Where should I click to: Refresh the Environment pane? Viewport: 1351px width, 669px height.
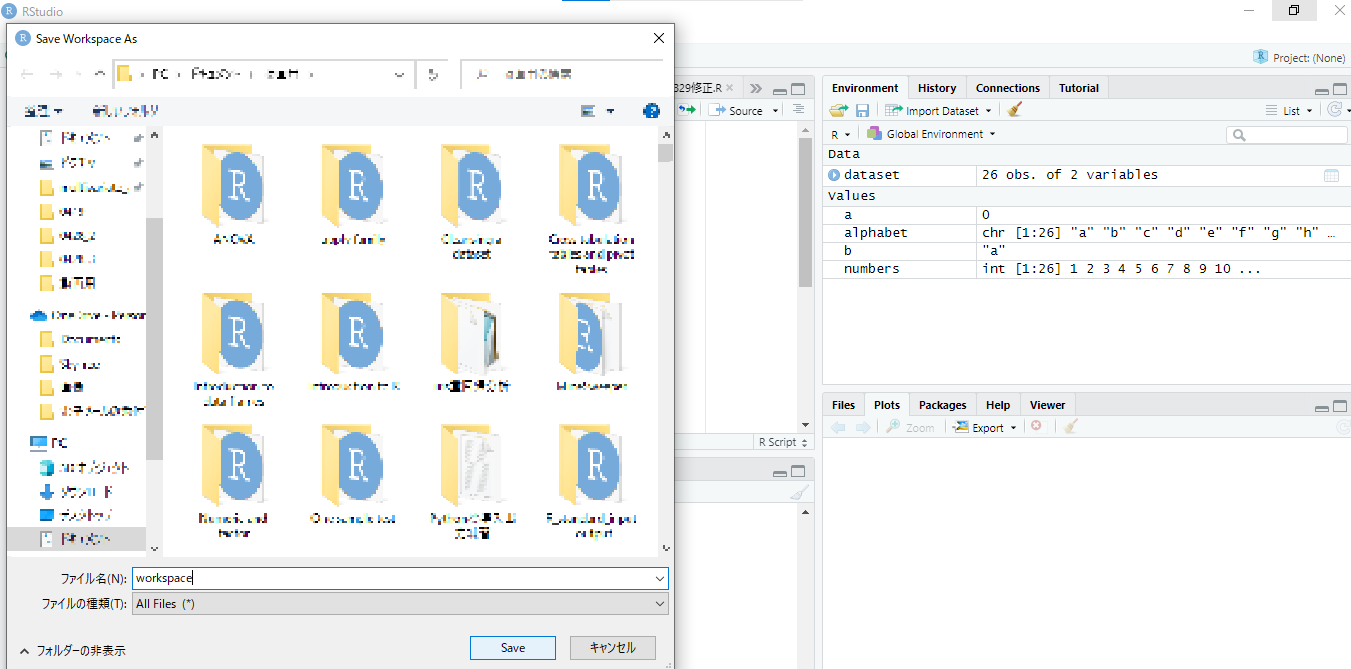coord(1334,110)
